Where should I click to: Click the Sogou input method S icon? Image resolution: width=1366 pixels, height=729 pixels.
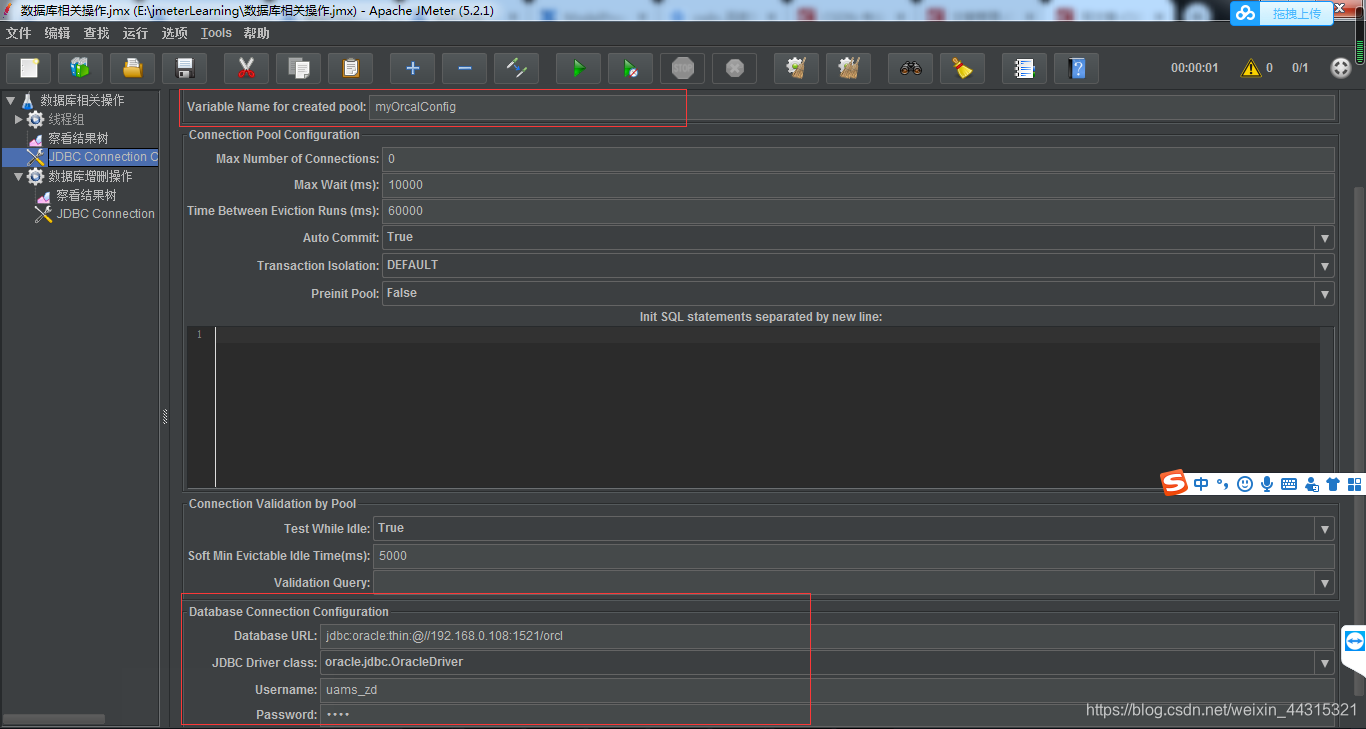click(x=1174, y=484)
